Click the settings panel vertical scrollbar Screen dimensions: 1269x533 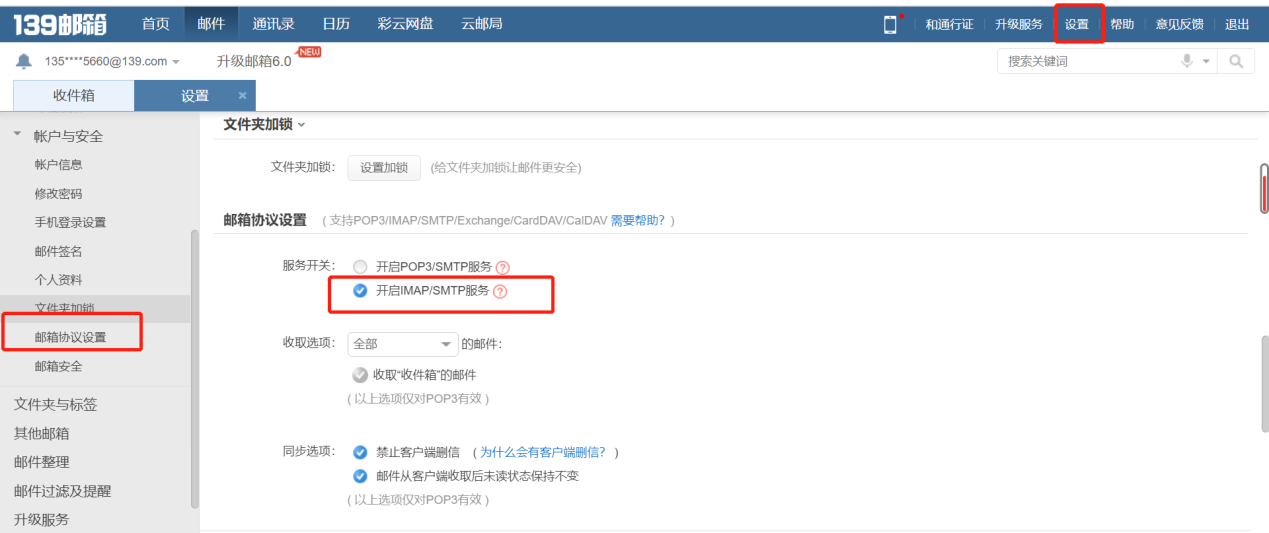[1264, 385]
